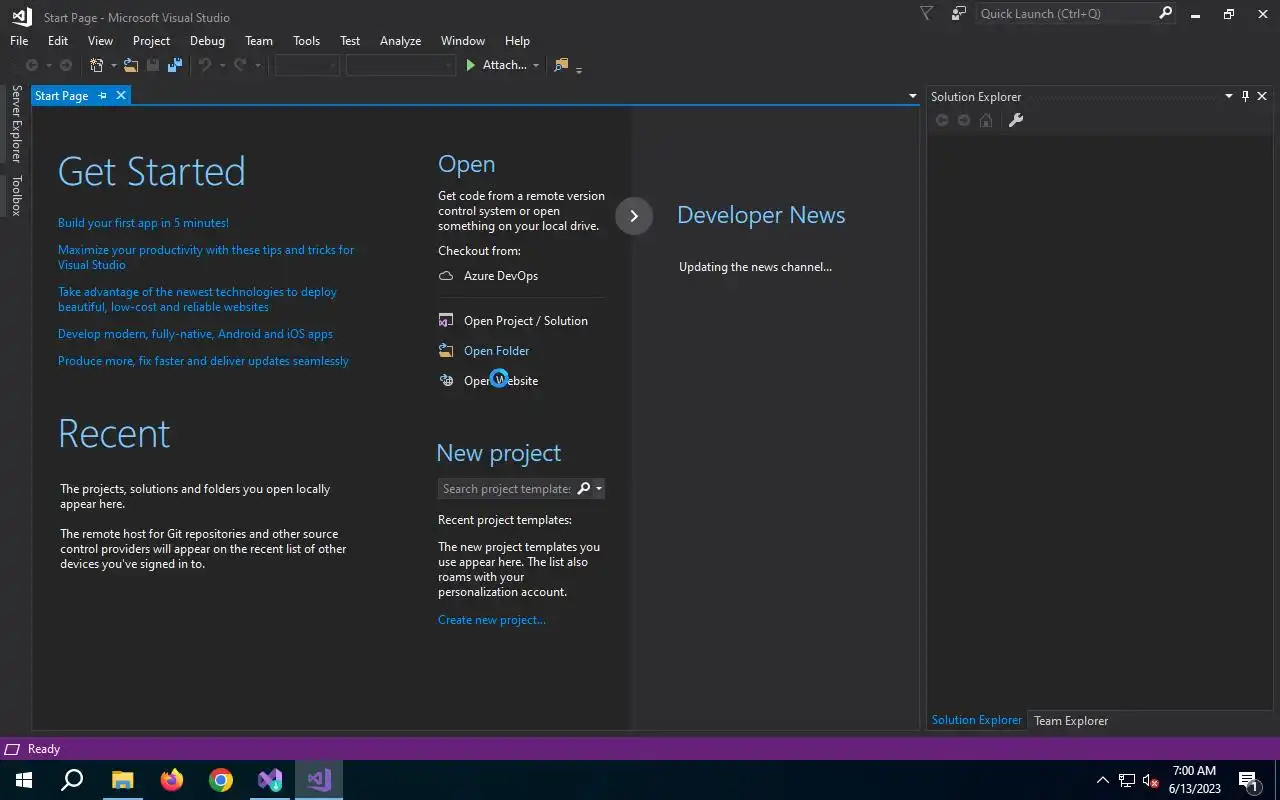Viewport: 1280px width, 800px height.
Task: Click Solution Explorer Properties wrench icon
Action: pos(1016,120)
